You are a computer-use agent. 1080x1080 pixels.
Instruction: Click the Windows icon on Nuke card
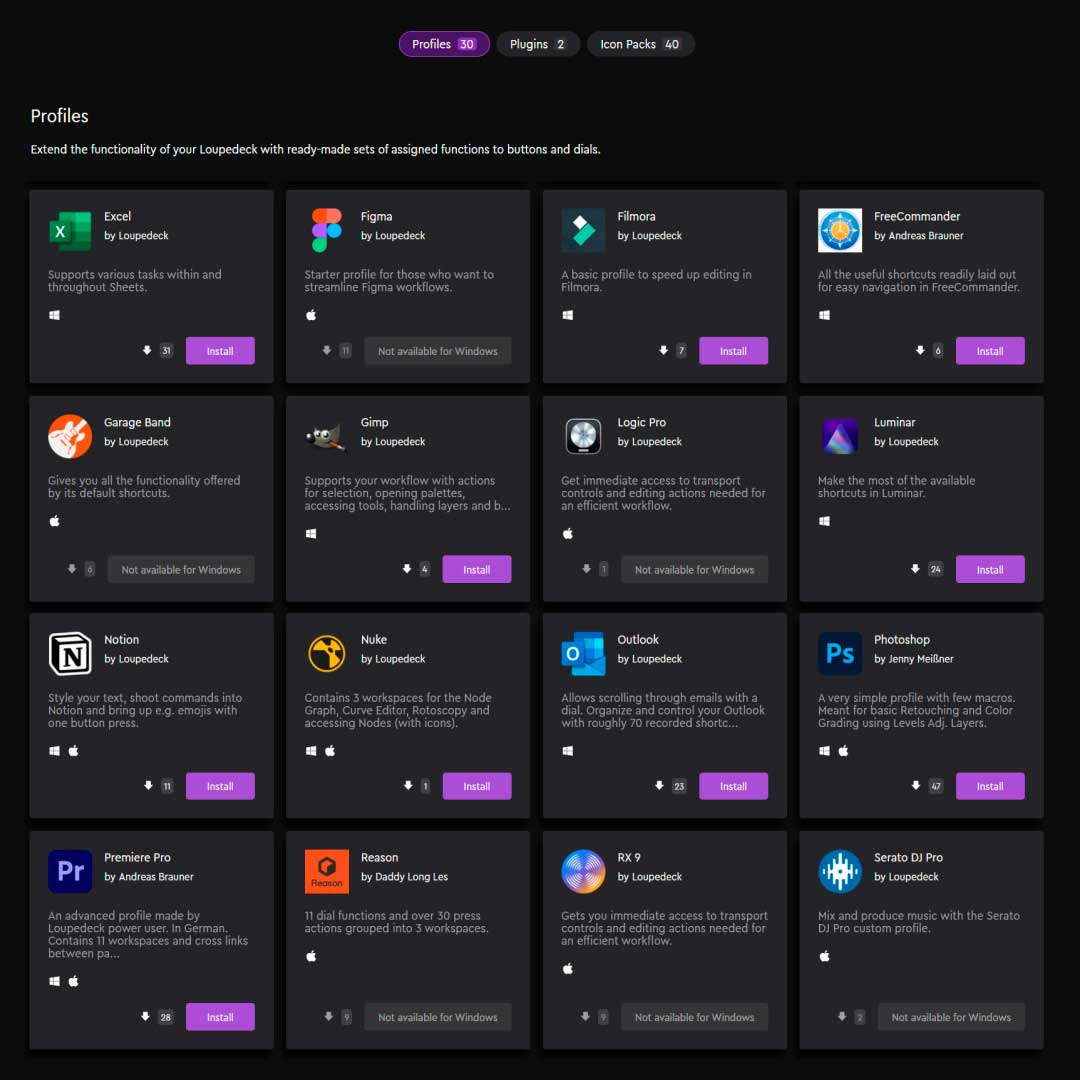(x=311, y=751)
